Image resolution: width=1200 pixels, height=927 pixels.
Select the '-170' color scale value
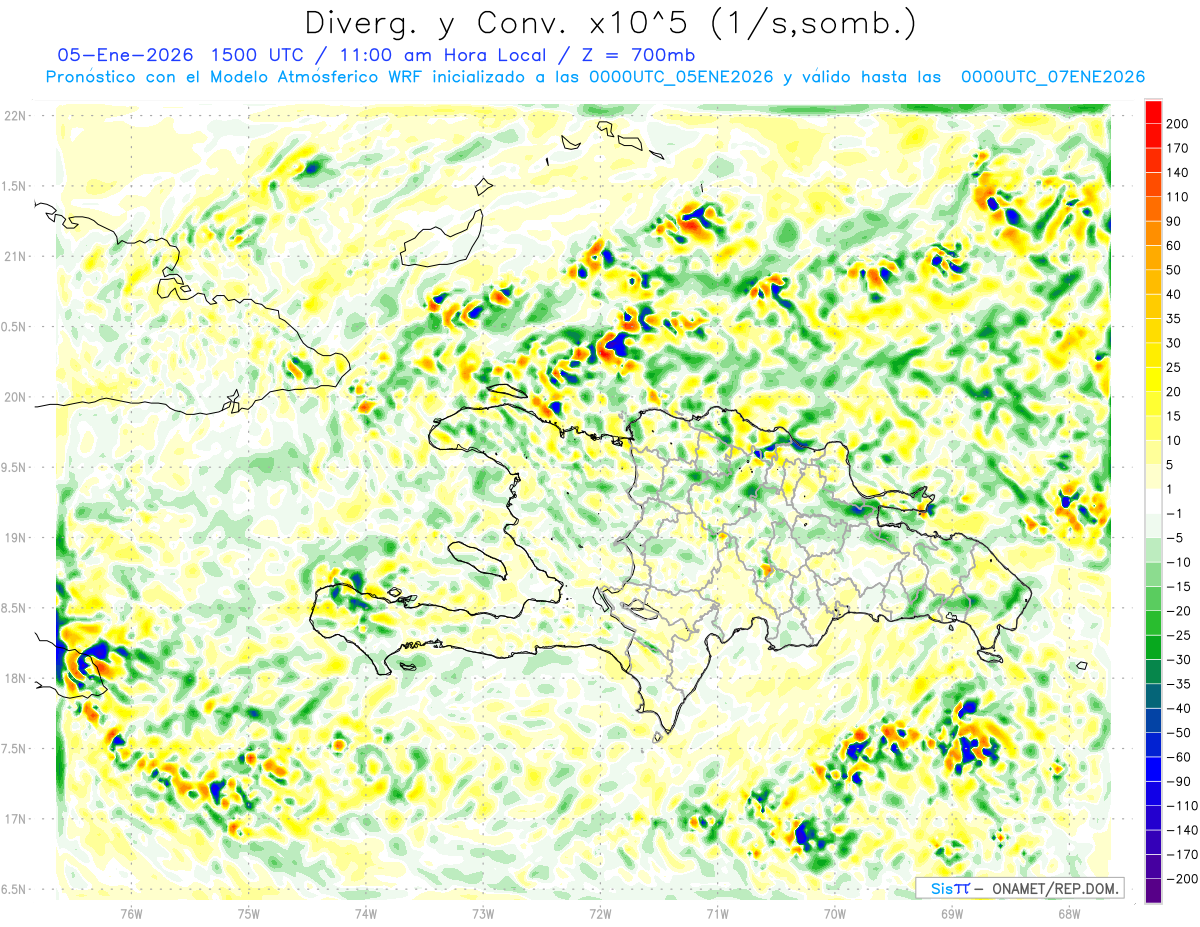1181,854
